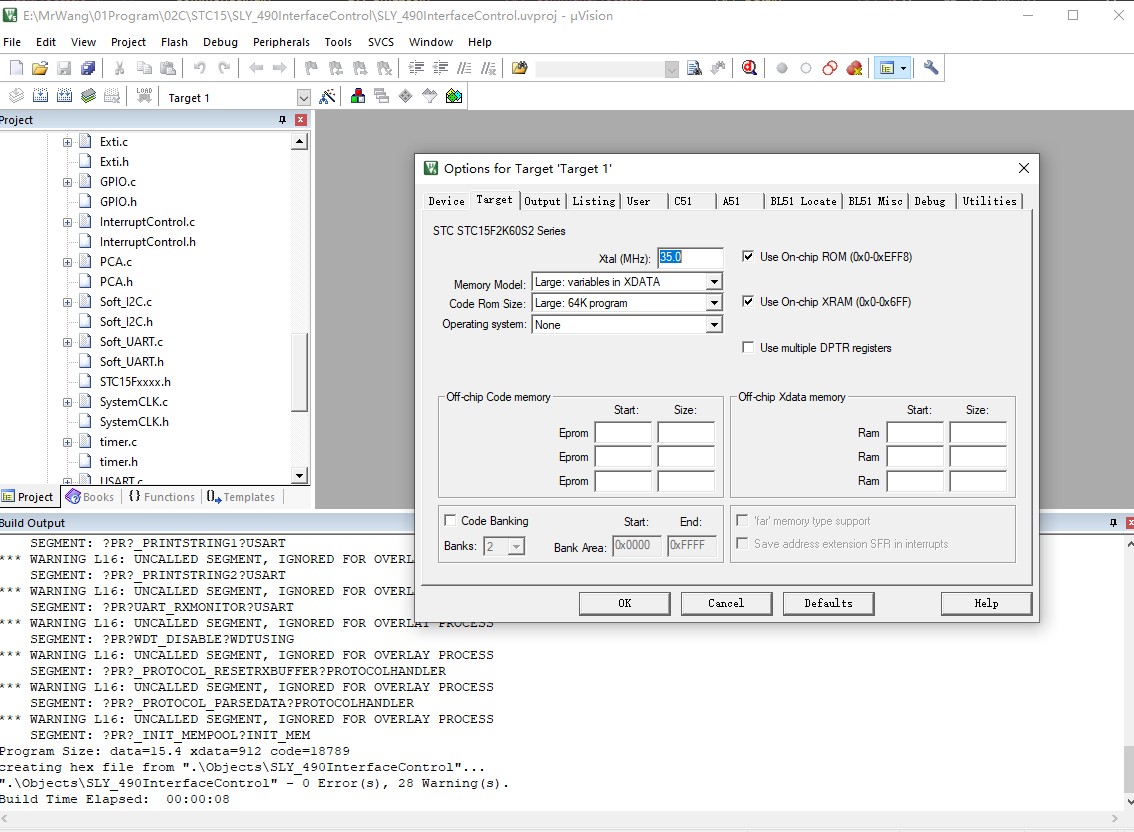Viewport: 1134px width, 832px height.
Task: Switch to the Utilities tab
Action: (x=989, y=201)
